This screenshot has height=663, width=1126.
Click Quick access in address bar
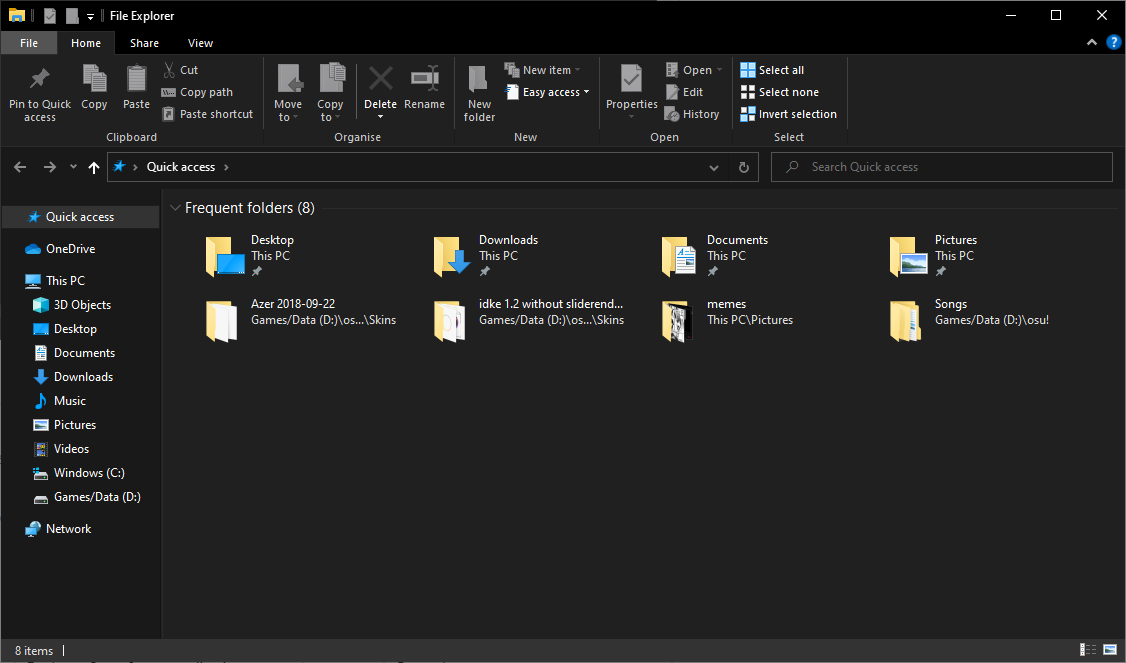coord(181,167)
